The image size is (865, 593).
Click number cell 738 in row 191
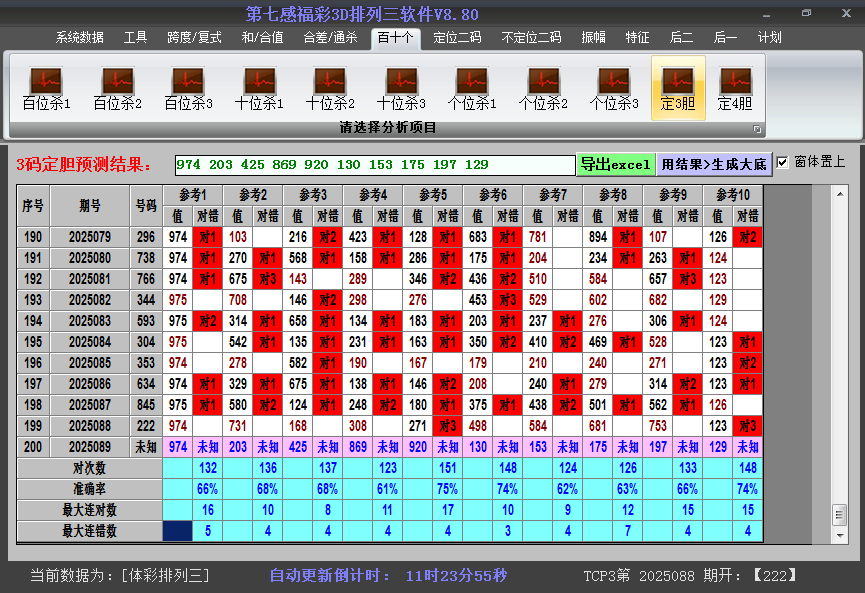146,258
